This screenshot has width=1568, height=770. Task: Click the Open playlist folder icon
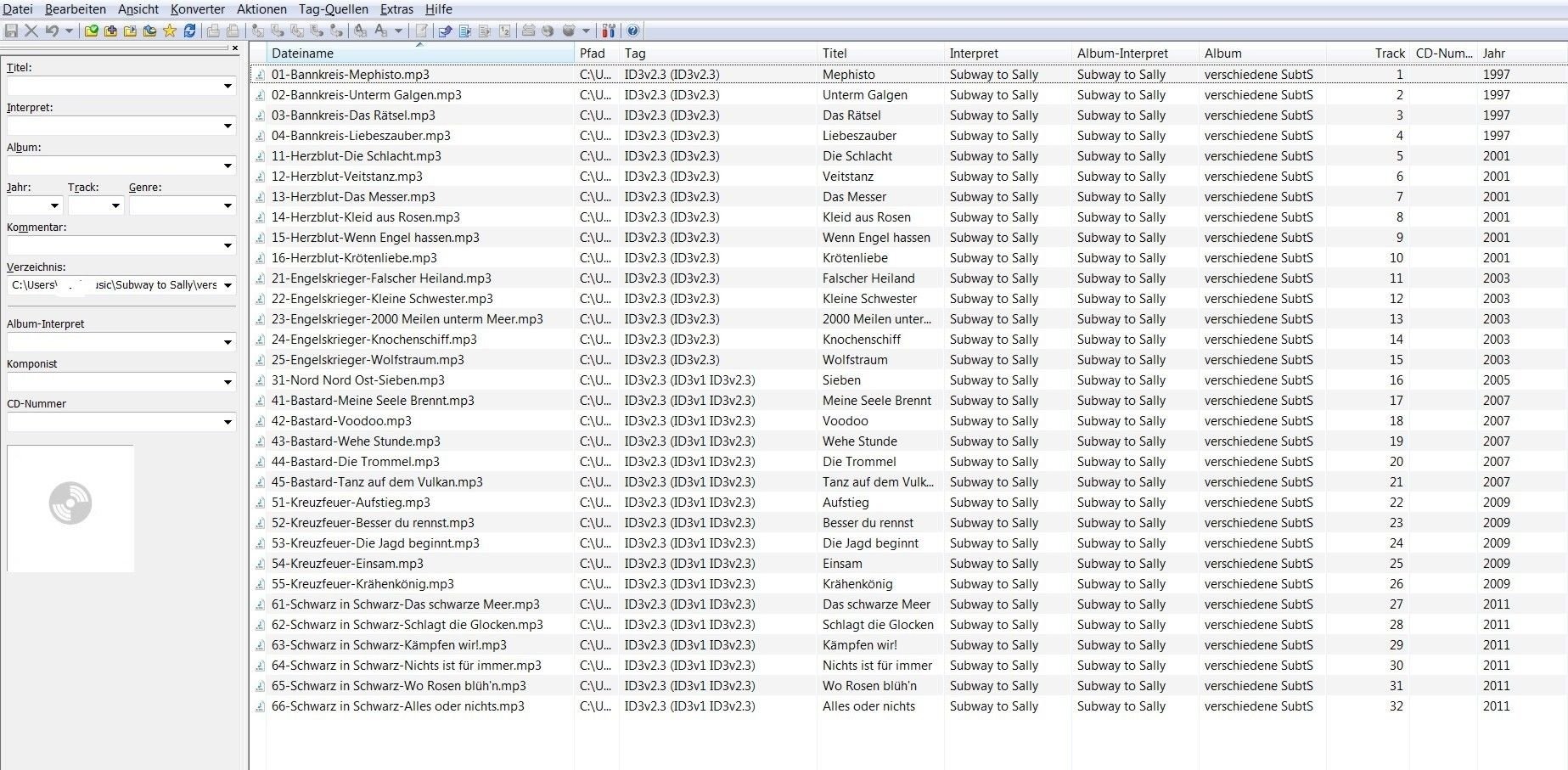click(x=130, y=31)
